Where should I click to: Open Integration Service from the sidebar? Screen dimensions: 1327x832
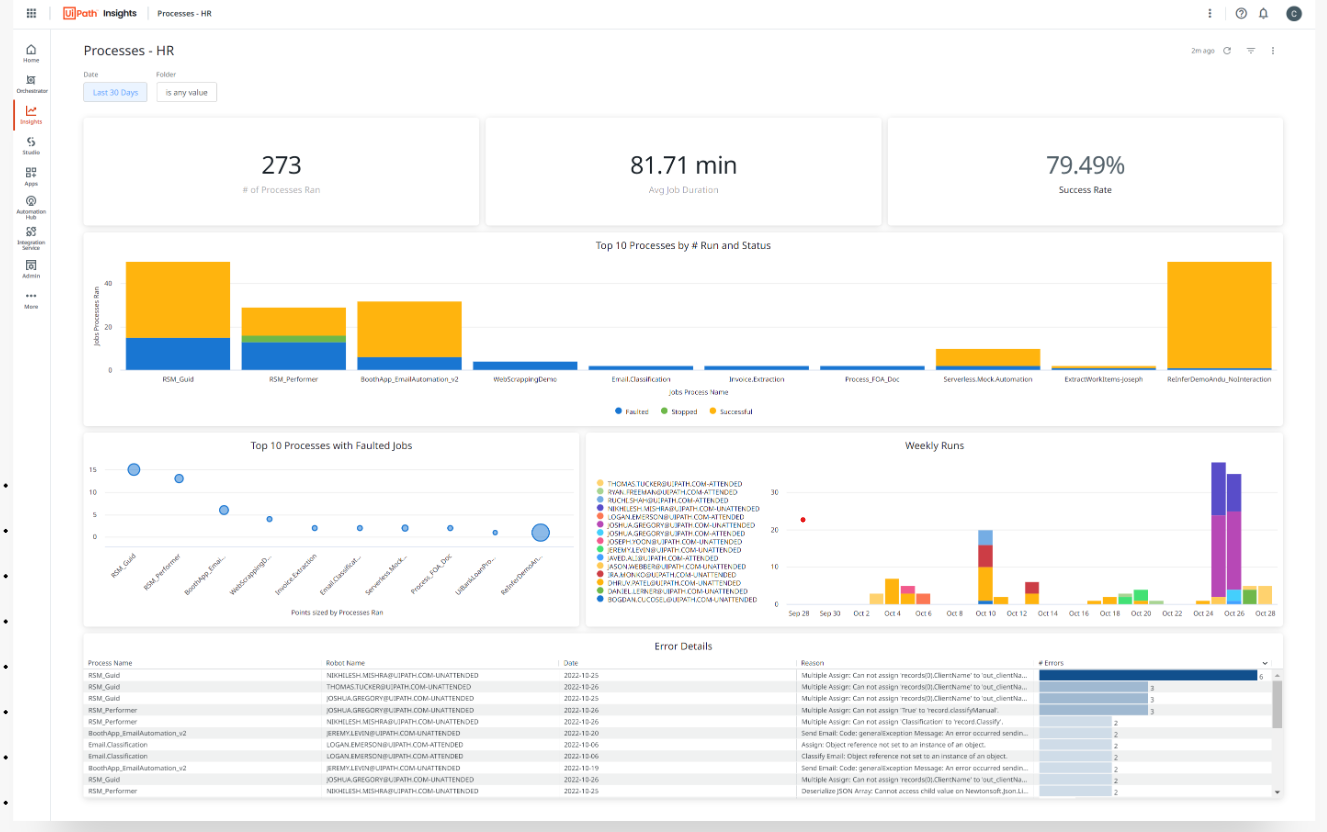[x=31, y=238]
